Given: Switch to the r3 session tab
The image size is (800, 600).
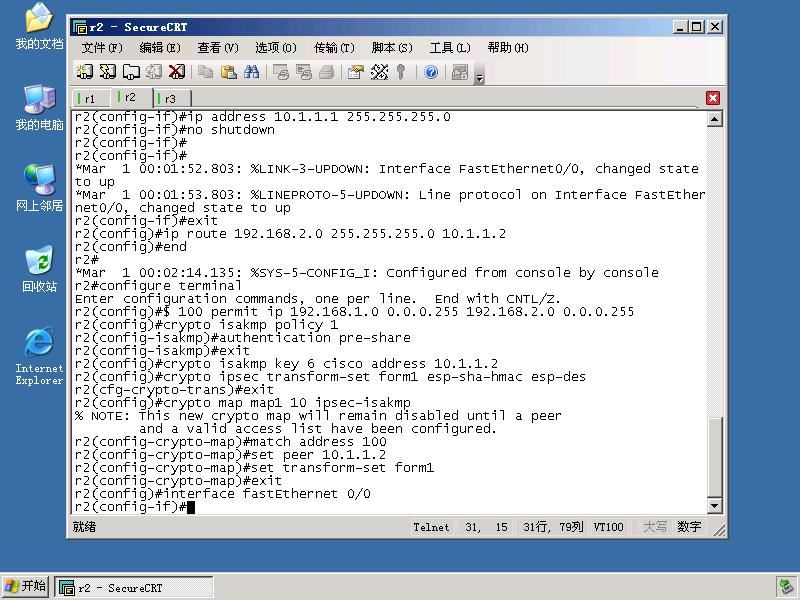Looking at the screenshot, I should 170,98.
